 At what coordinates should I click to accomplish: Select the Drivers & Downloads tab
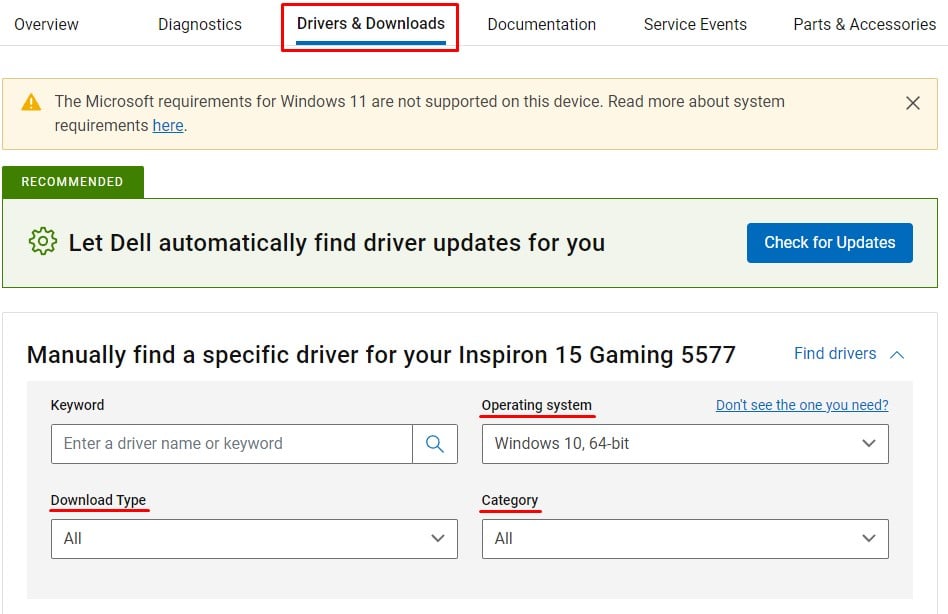(370, 24)
